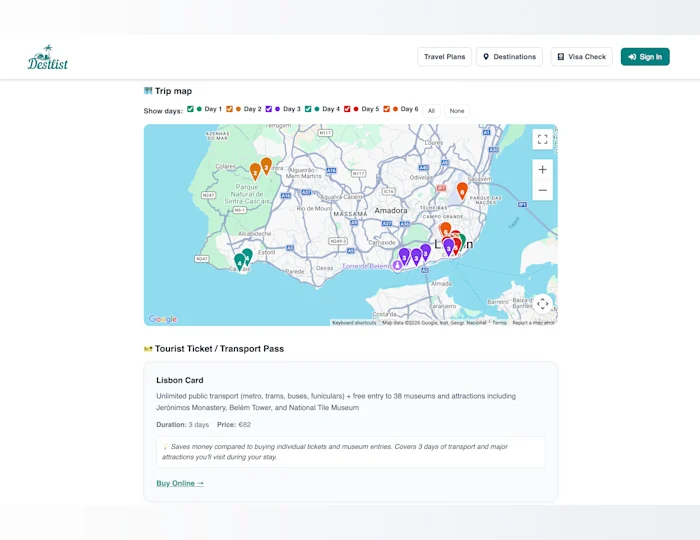The image size is (700, 540).
Task: Toggle the Day 1 checkbox
Action: [190, 109]
